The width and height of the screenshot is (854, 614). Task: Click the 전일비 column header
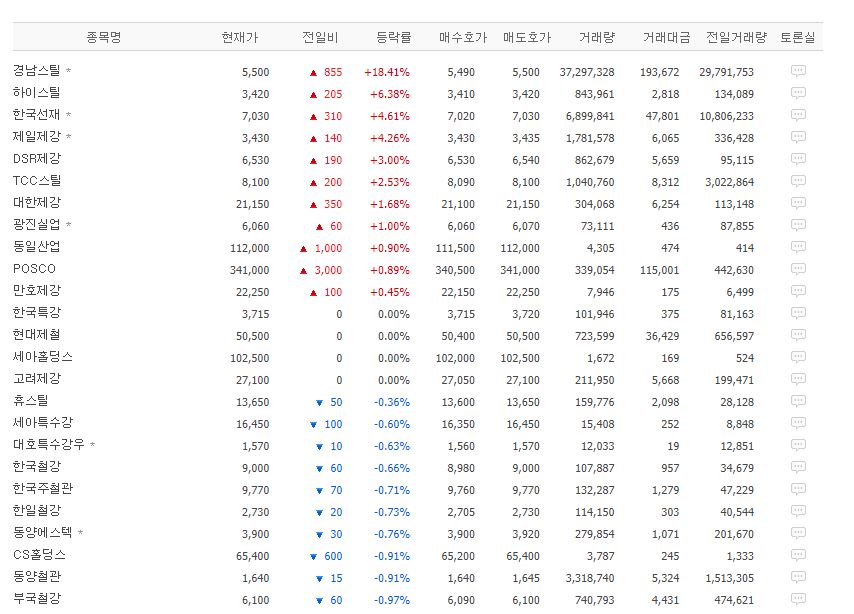pos(320,37)
